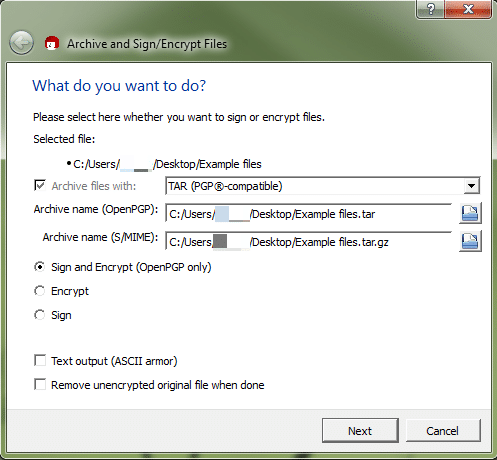Screen dimensions: 497x460
Task: Choose the Encrypt radio option
Action: coord(40,291)
